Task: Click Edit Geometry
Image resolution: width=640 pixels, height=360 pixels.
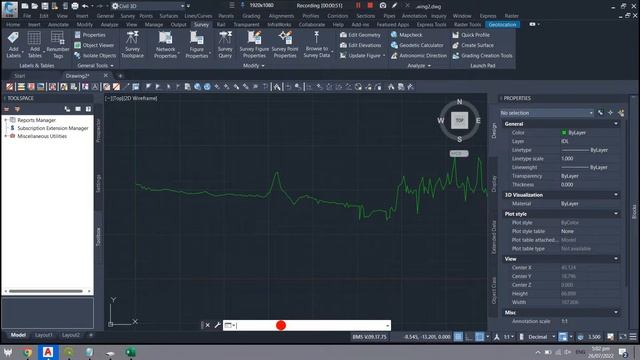Action: 360,35
